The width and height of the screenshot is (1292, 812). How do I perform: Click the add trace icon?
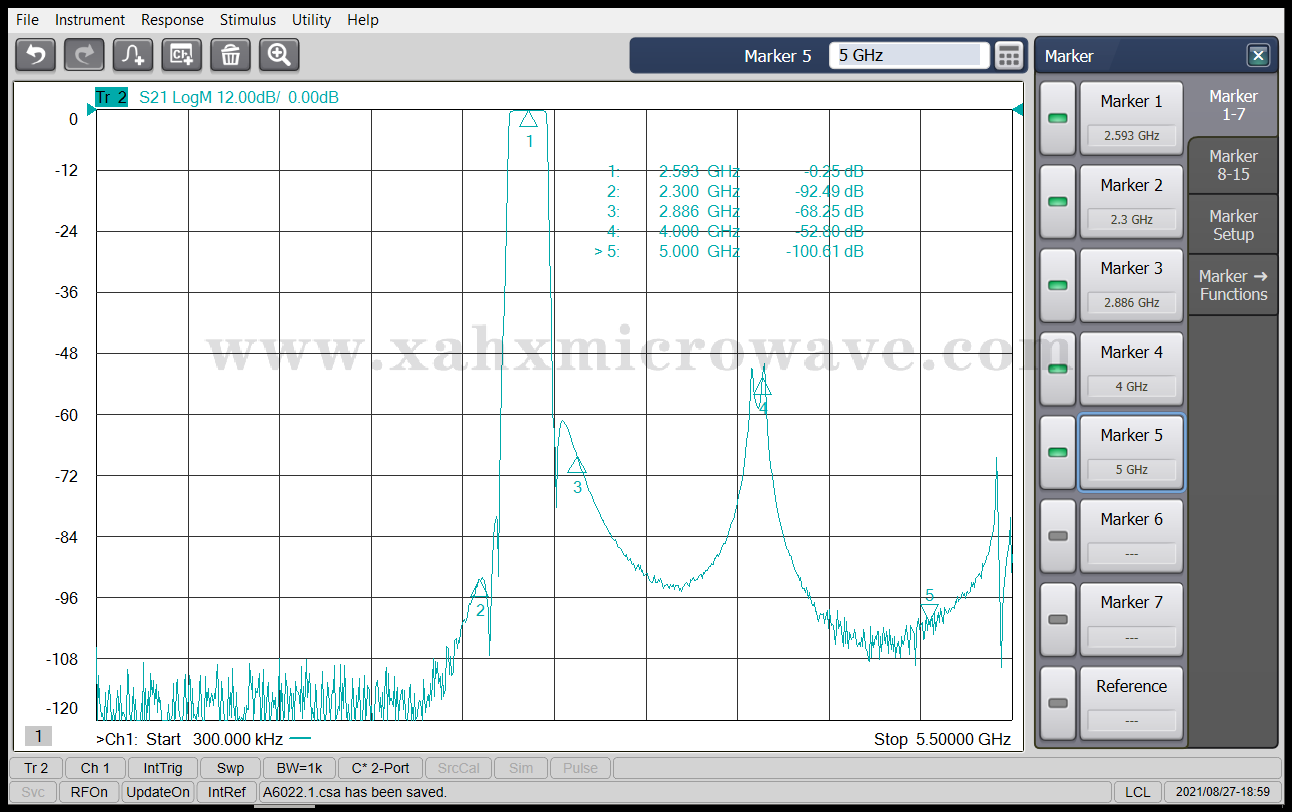[x=133, y=54]
